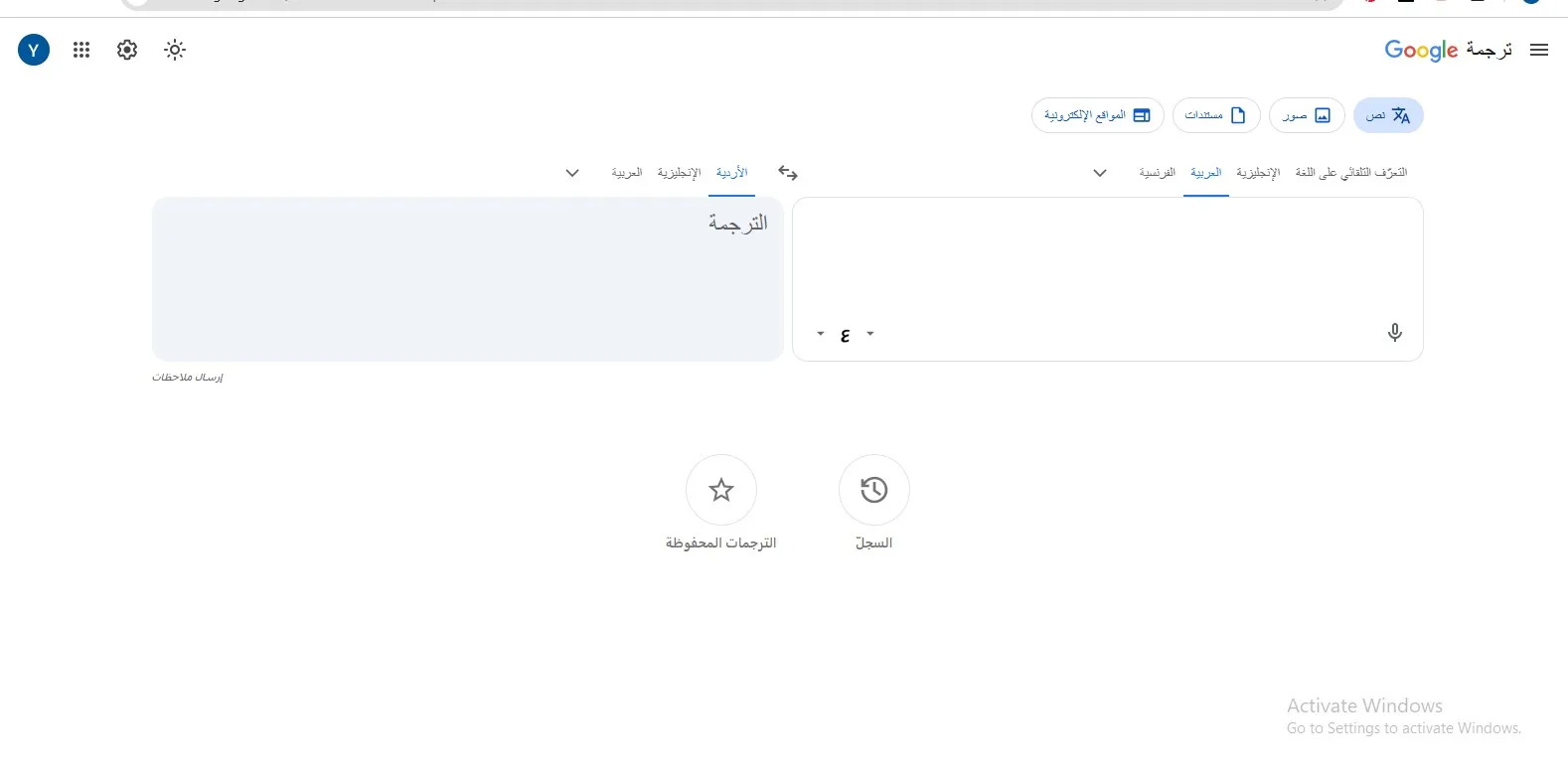Select the نص text translation mode
1568x776 pixels.
[x=1388, y=115]
